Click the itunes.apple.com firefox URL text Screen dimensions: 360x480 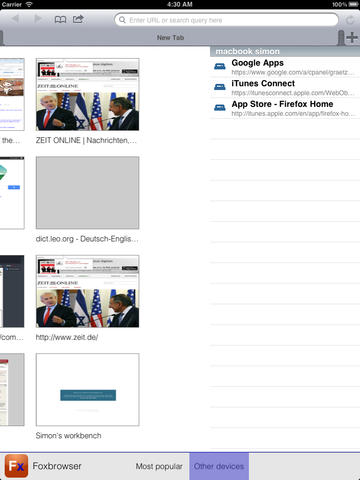[x=293, y=114]
